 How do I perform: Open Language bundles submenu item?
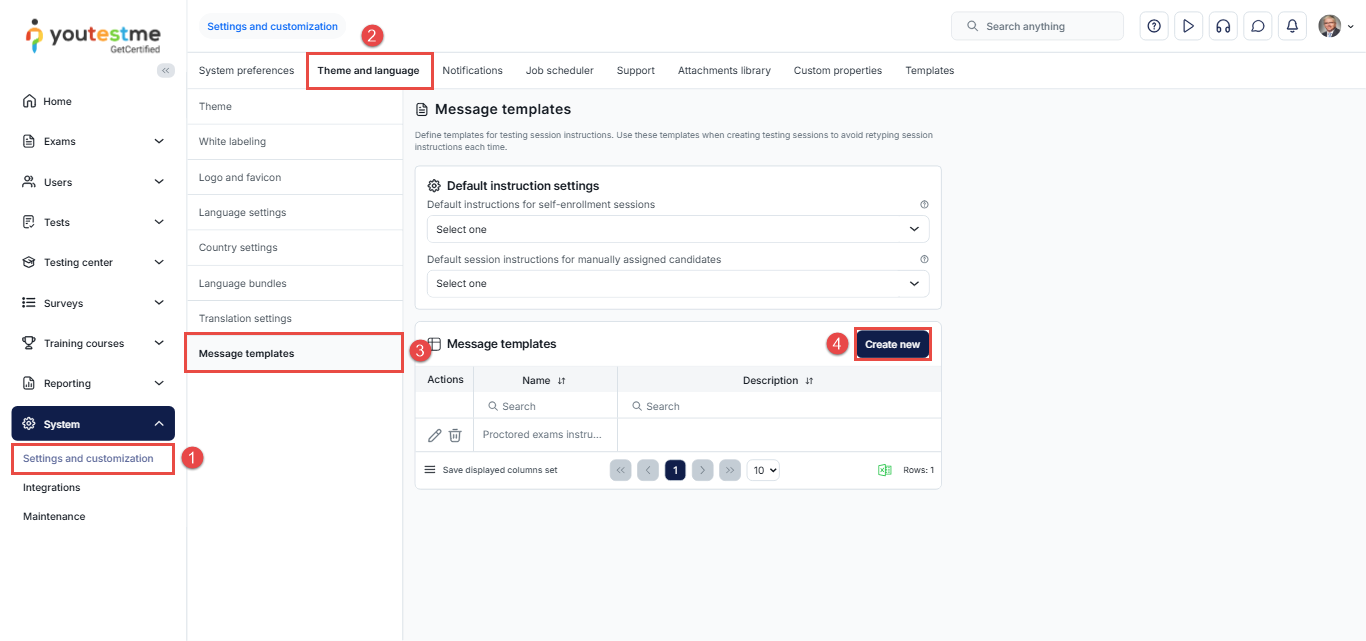(x=294, y=283)
